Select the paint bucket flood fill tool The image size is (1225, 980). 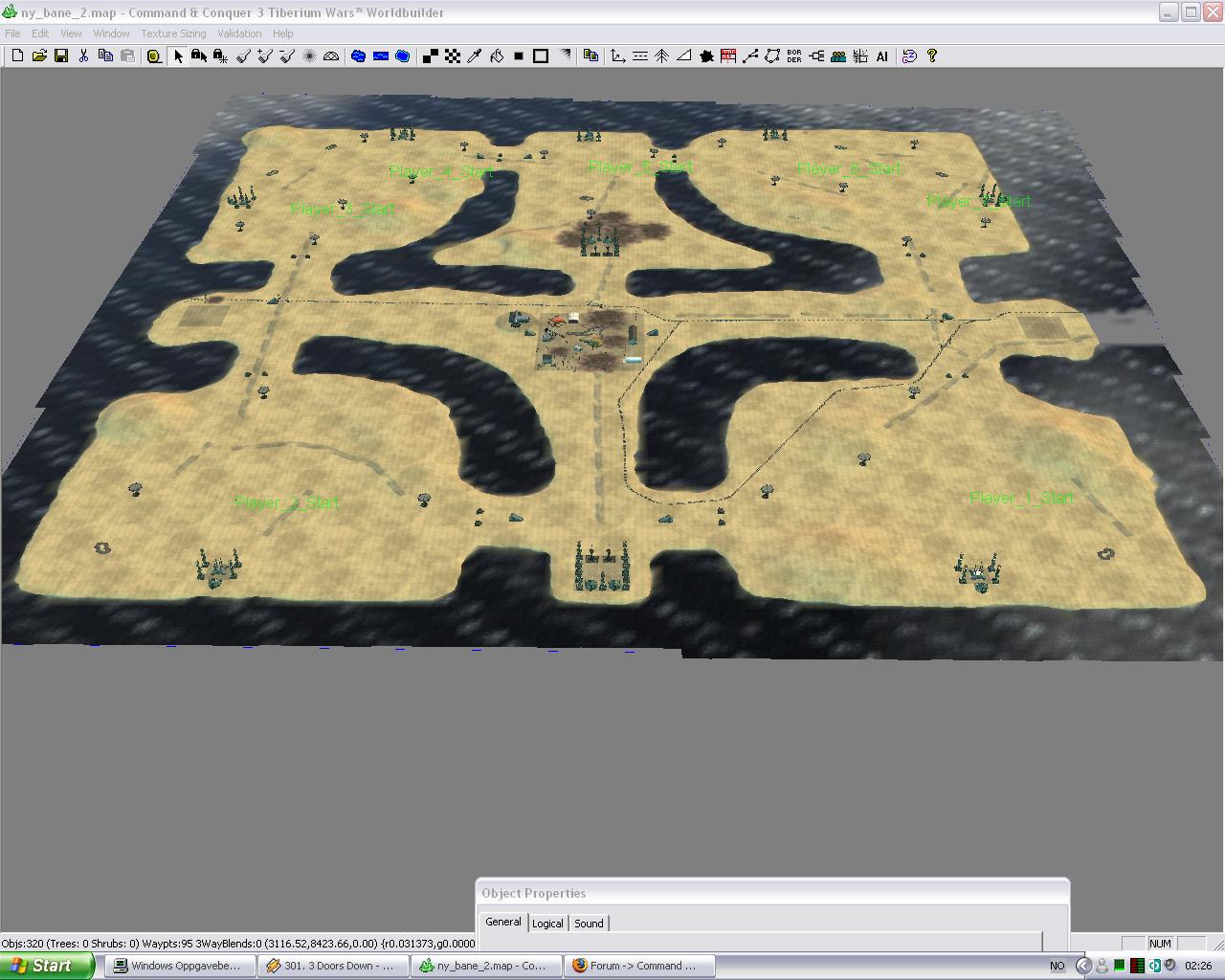497,56
